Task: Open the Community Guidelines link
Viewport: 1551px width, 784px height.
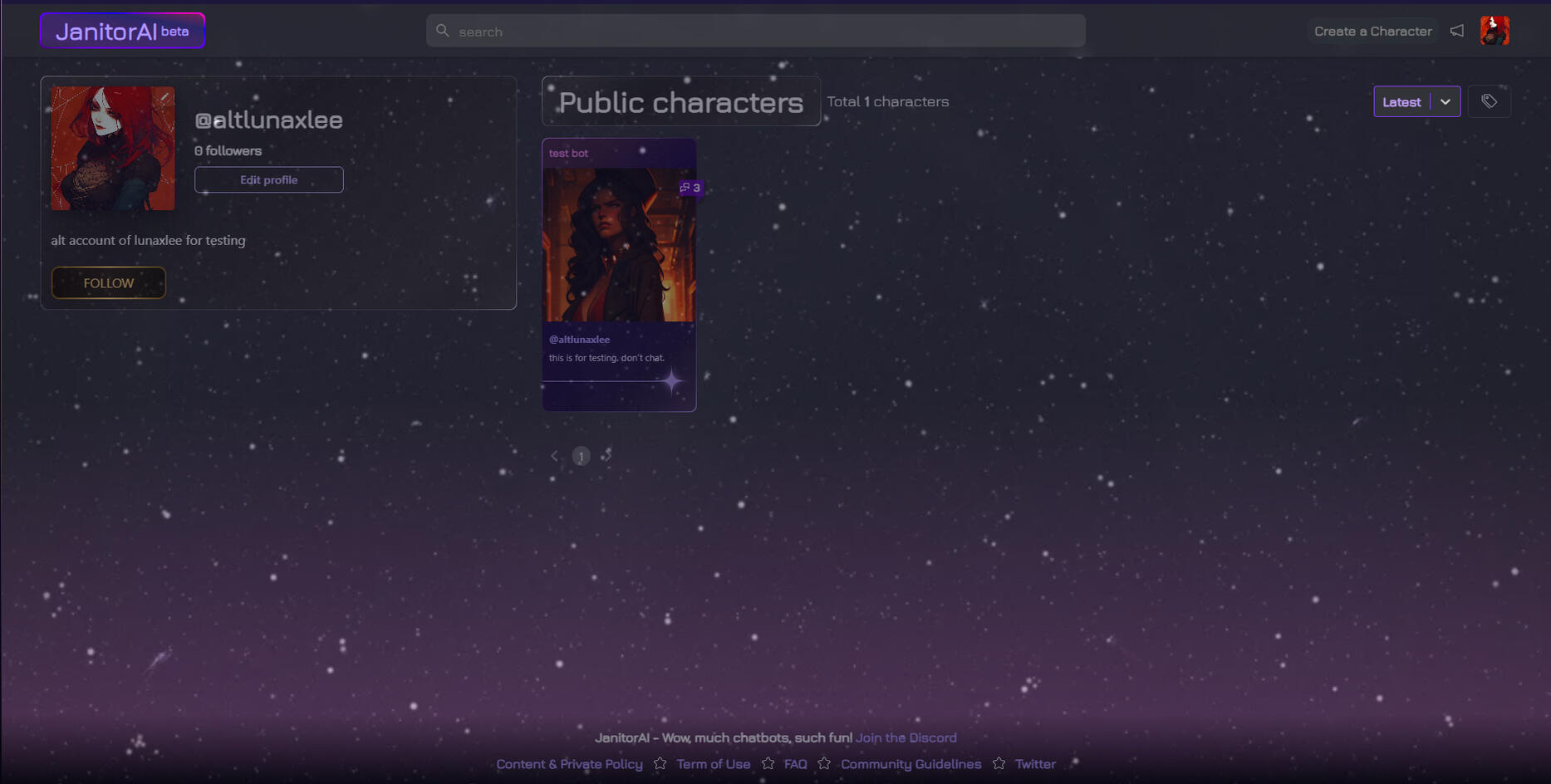Action: point(910,764)
